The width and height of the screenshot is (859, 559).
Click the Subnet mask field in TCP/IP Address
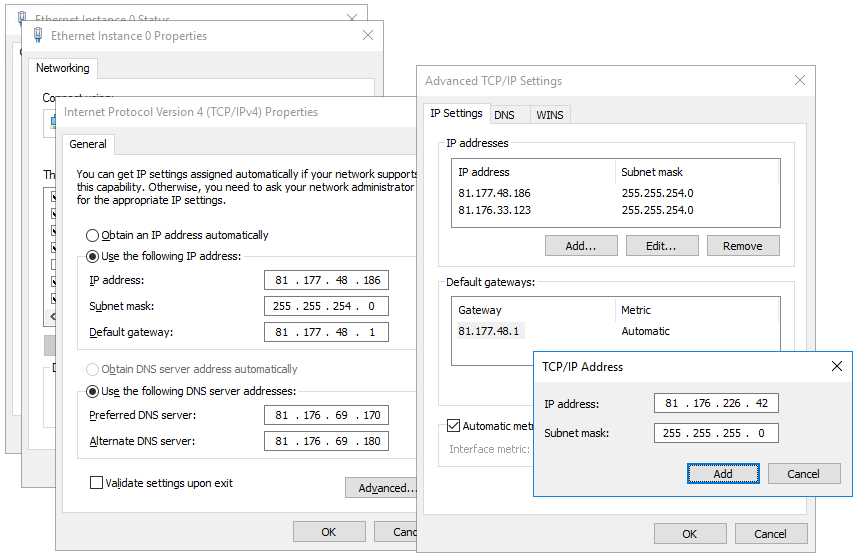coord(716,434)
